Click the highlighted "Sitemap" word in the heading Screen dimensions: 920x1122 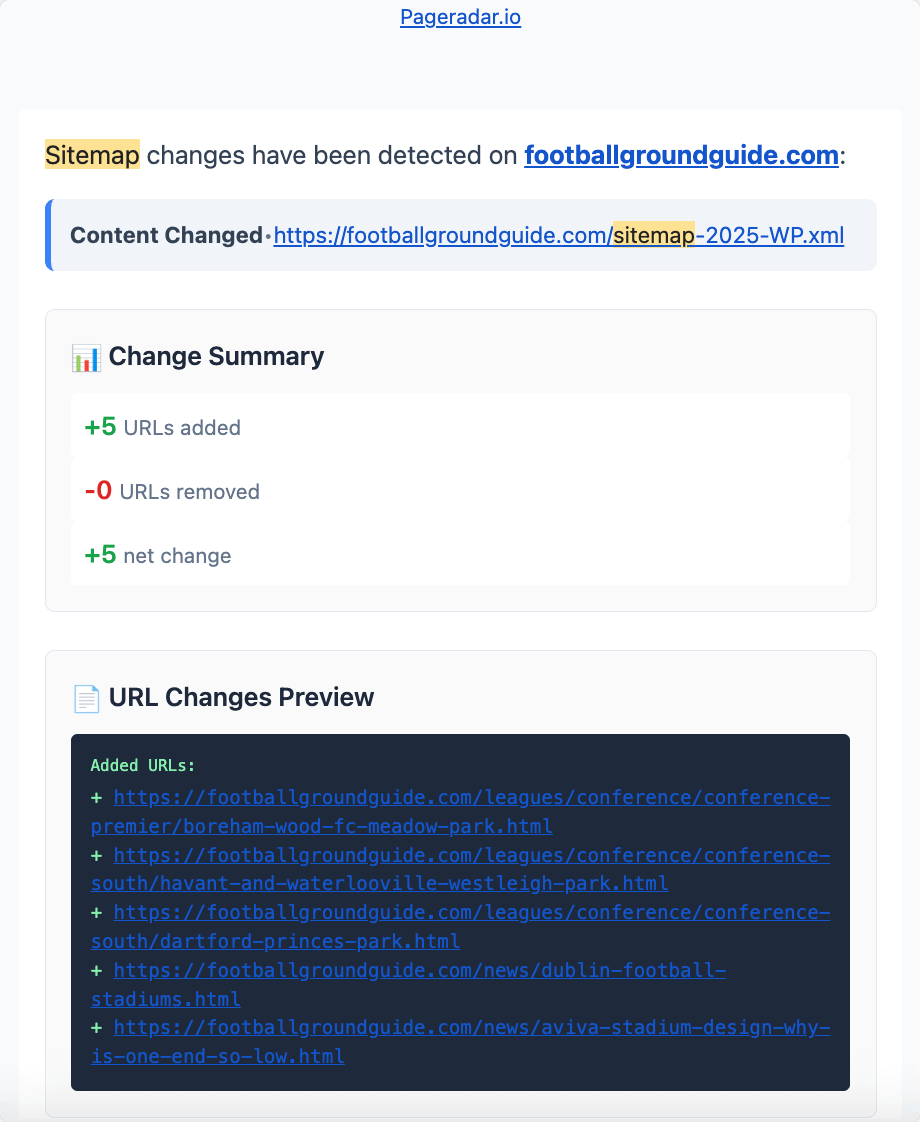pyautogui.click(x=92, y=156)
